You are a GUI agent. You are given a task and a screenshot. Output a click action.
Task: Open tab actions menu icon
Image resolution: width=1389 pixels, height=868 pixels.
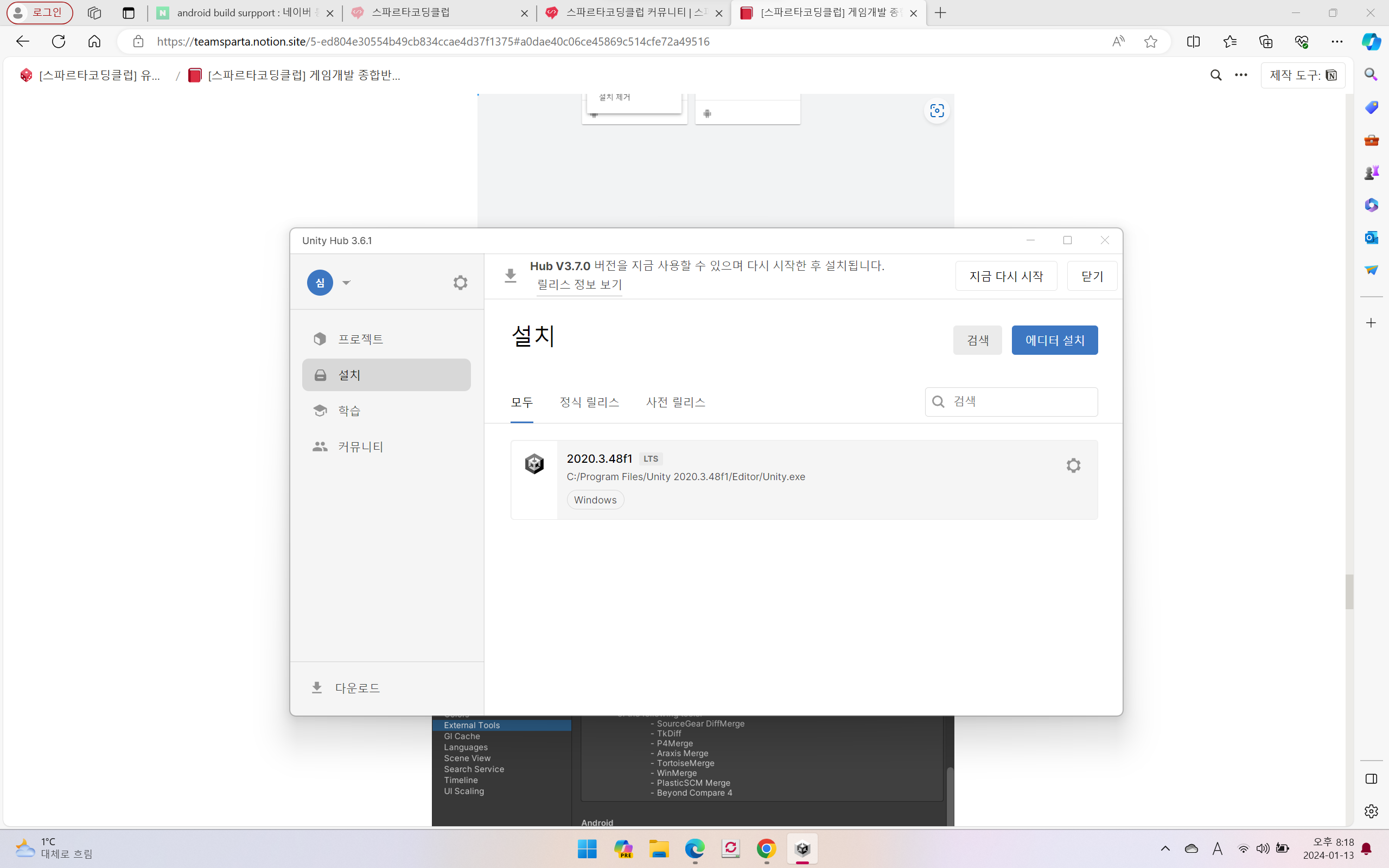click(129, 13)
